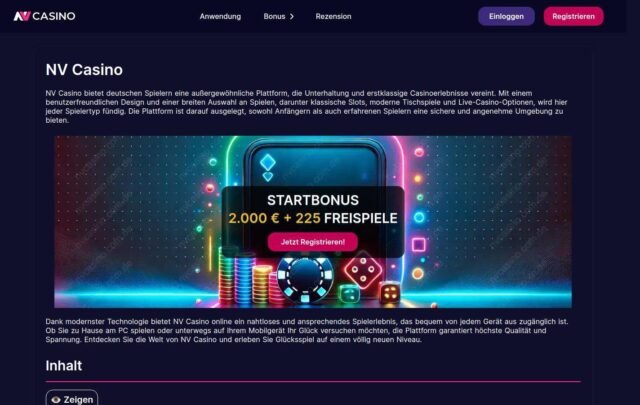
Task: Click the red neon dice icon
Action: [x=363, y=270]
